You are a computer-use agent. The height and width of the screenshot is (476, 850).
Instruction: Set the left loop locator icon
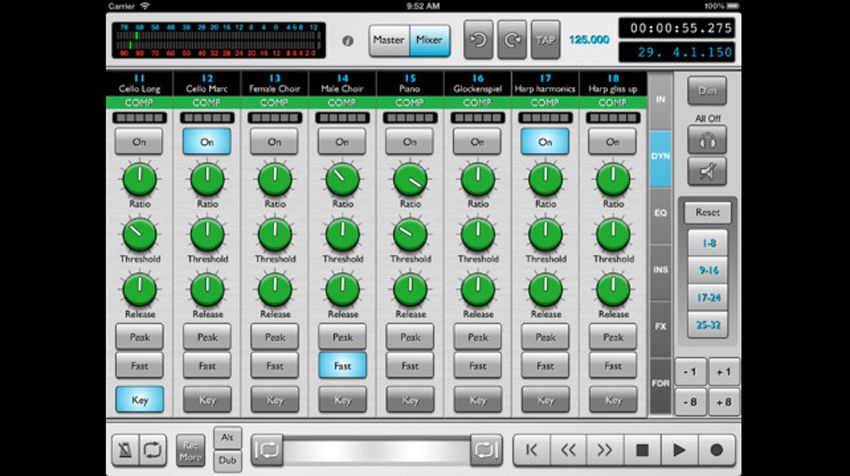267,450
